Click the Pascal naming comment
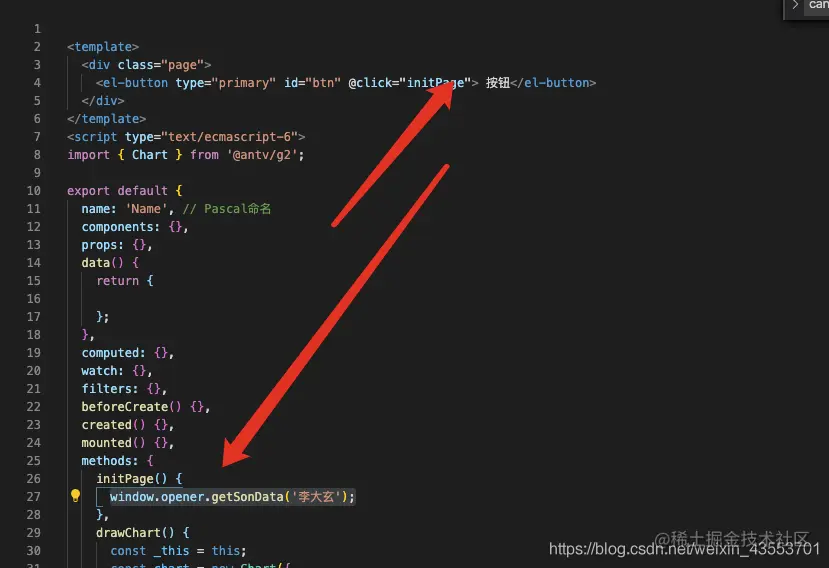 click(227, 209)
